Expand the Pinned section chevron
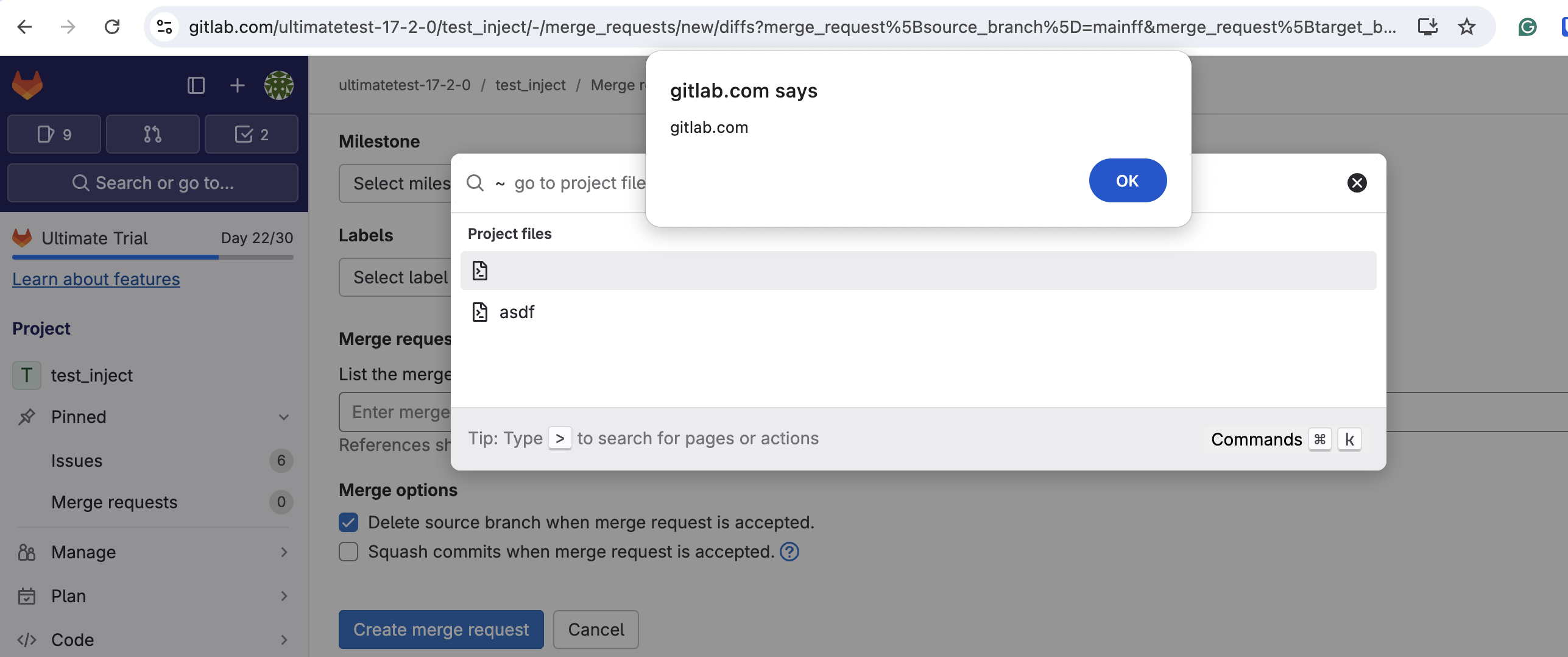Viewport: 1568px width, 657px height. pyautogui.click(x=283, y=417)
